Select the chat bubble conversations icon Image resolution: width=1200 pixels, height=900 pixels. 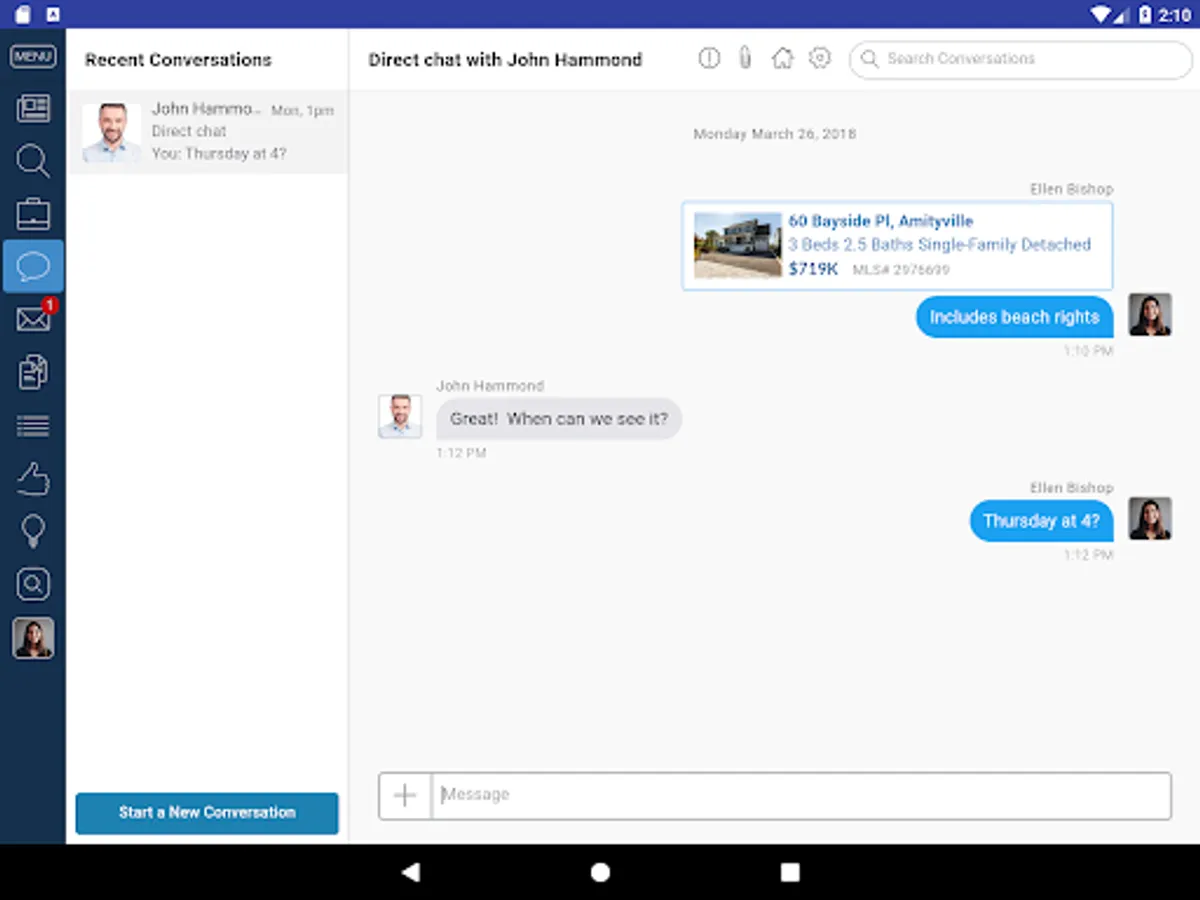[33, 266]
